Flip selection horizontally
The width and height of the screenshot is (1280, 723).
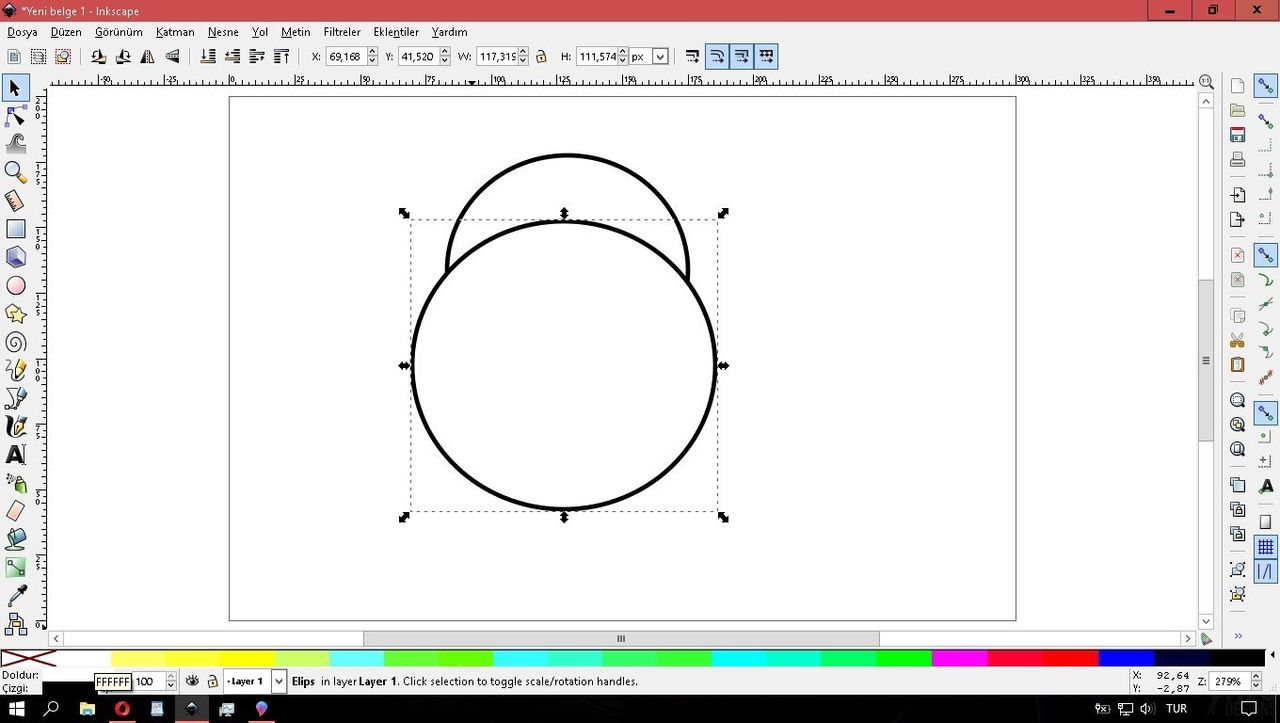(148, 57)
